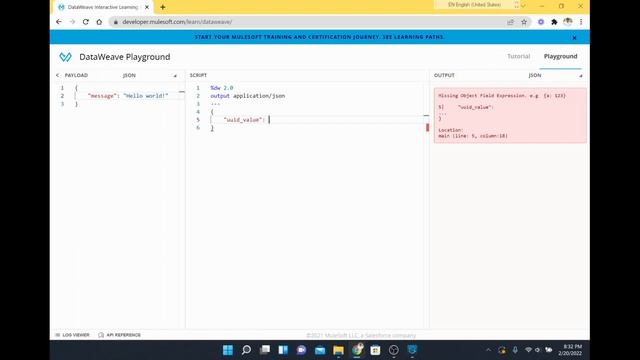Show hidden system tray icons
Viewport: 640px width, 360px height.
(x=488, y=350)
